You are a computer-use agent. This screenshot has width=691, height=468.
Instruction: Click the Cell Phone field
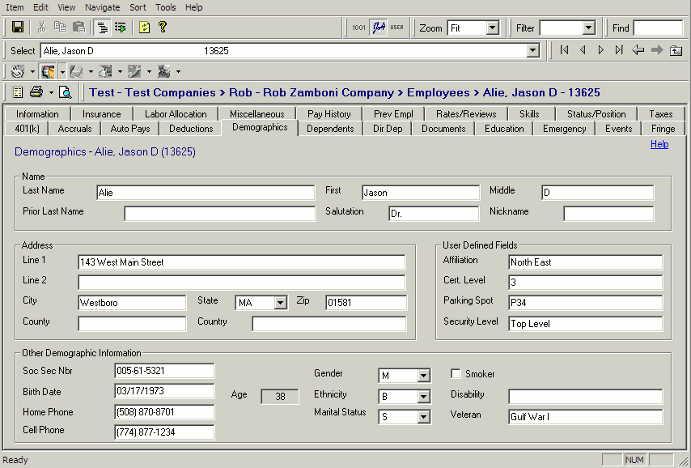pyautogui.click(x=164, y=432)
